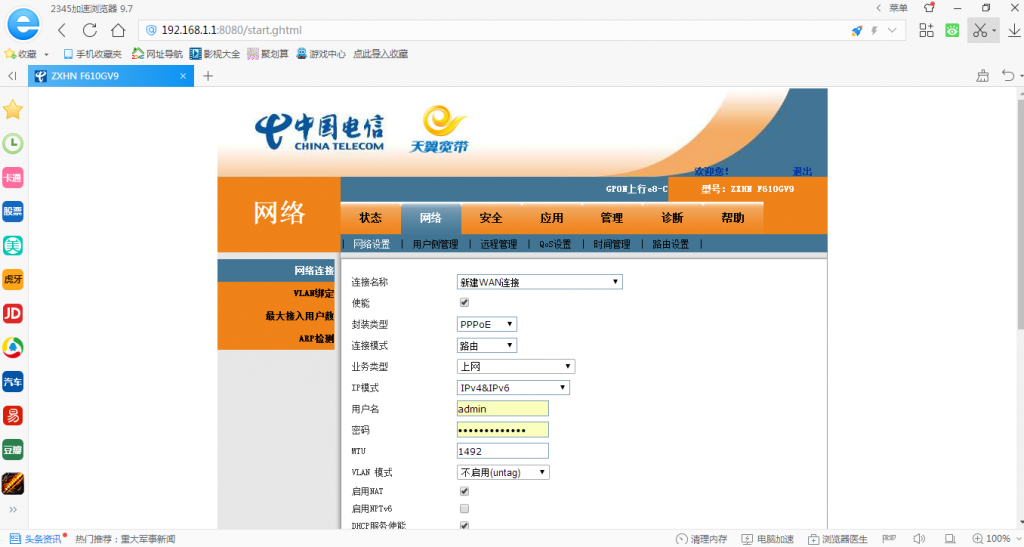Click the page refresh icon
1024x547 pixels.
point(90,30)
